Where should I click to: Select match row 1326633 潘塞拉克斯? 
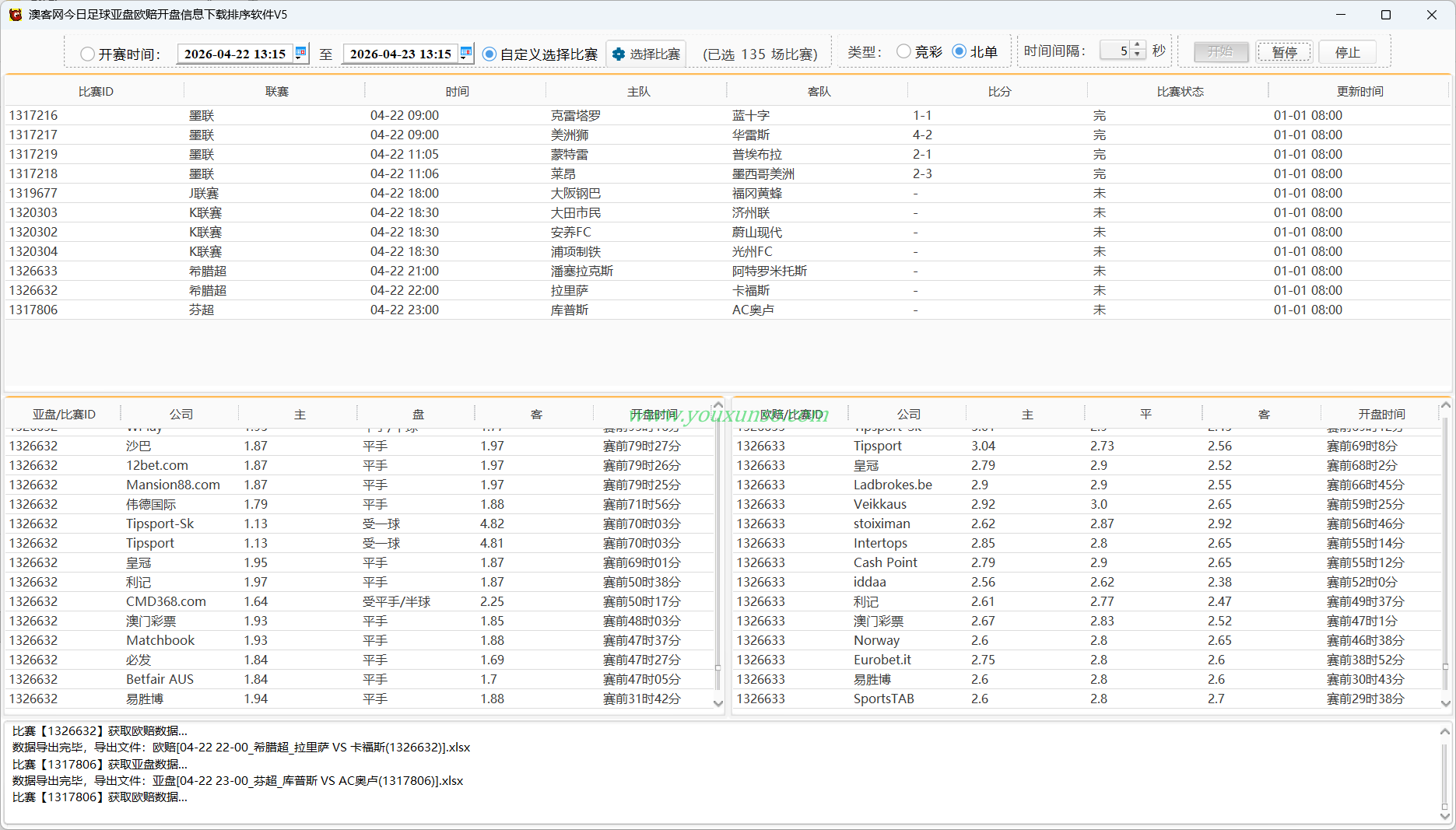click(x=728, y=271)
